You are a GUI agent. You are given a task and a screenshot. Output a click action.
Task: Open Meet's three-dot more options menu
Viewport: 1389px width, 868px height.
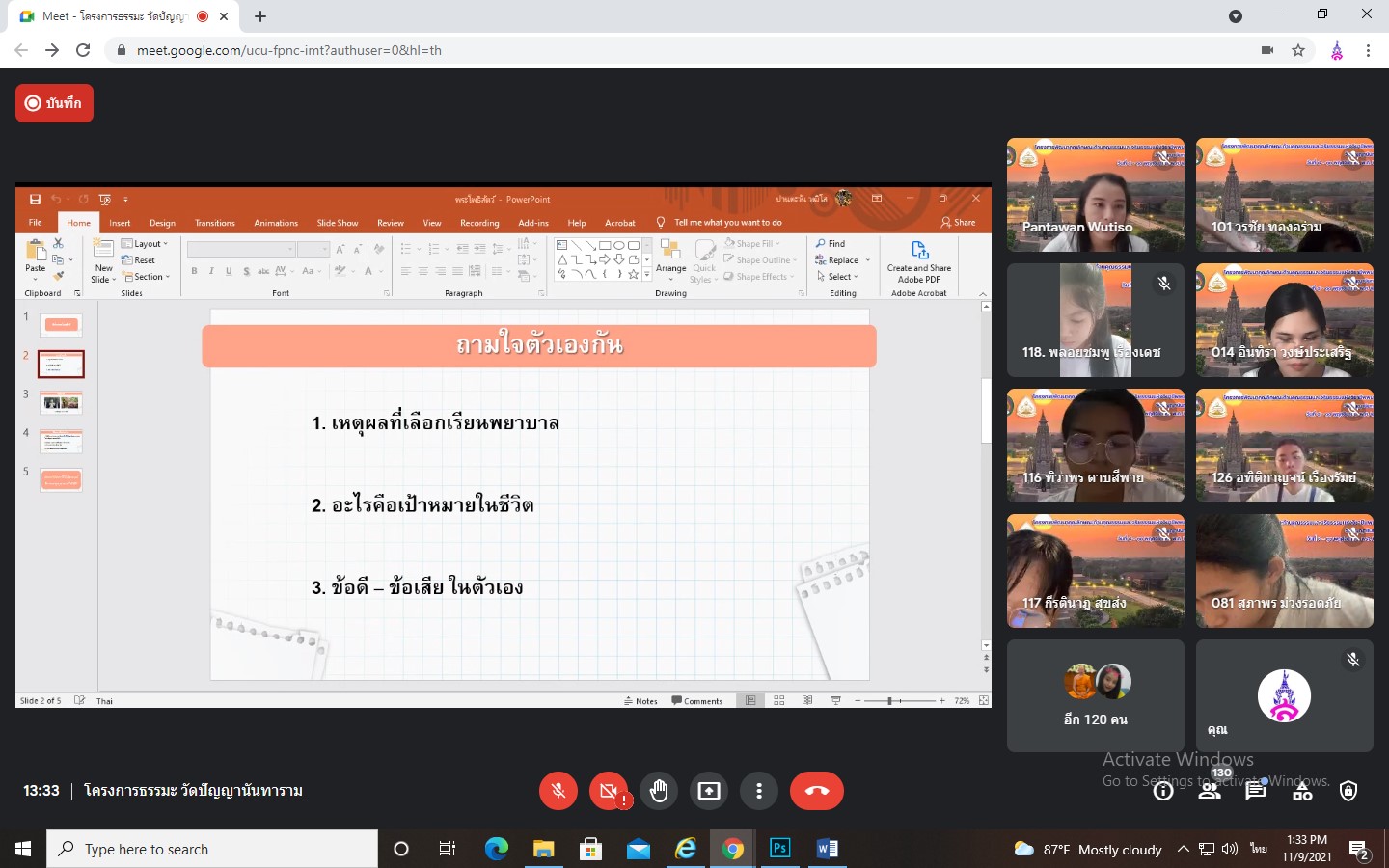click(759, 792)
